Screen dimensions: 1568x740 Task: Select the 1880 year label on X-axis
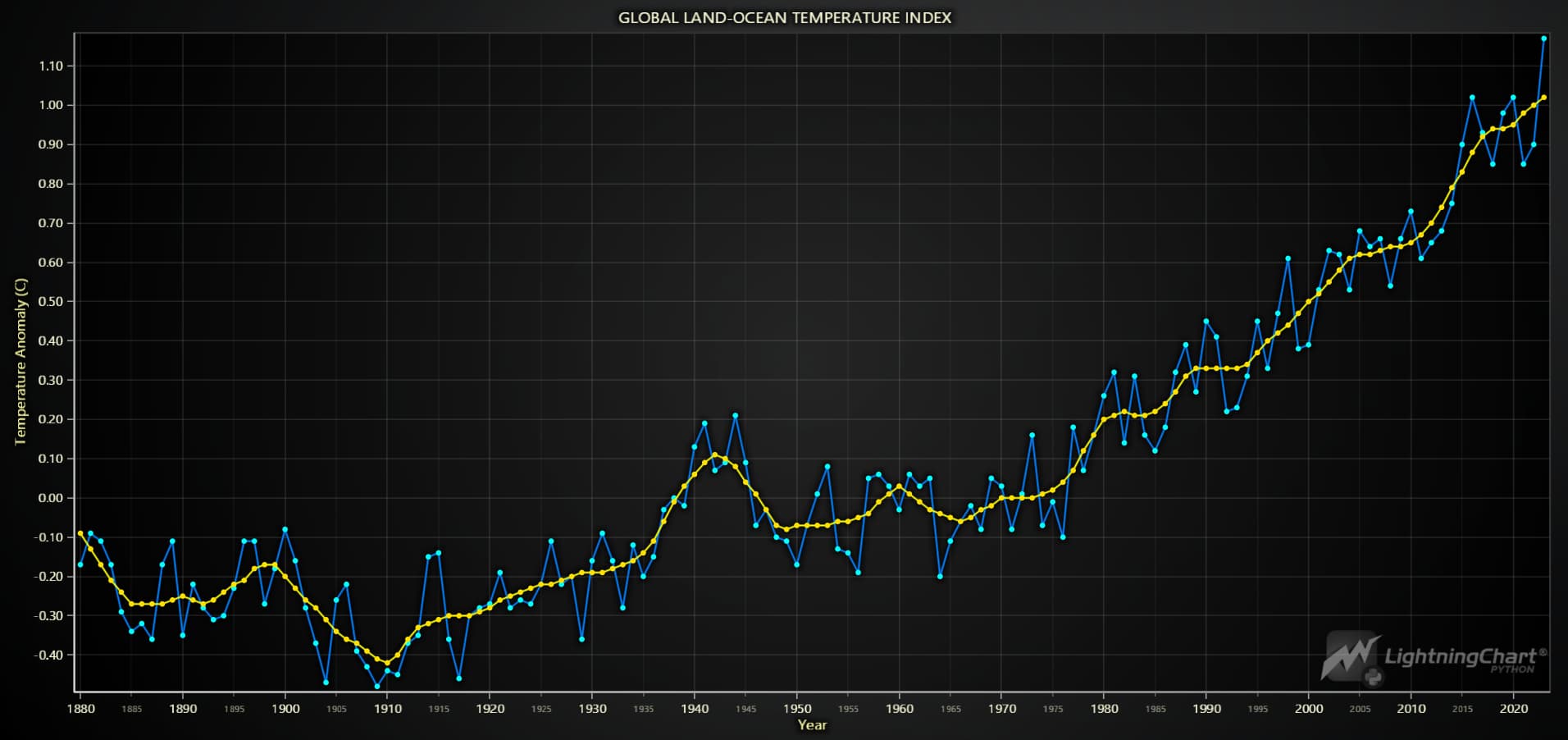(80, 709)
